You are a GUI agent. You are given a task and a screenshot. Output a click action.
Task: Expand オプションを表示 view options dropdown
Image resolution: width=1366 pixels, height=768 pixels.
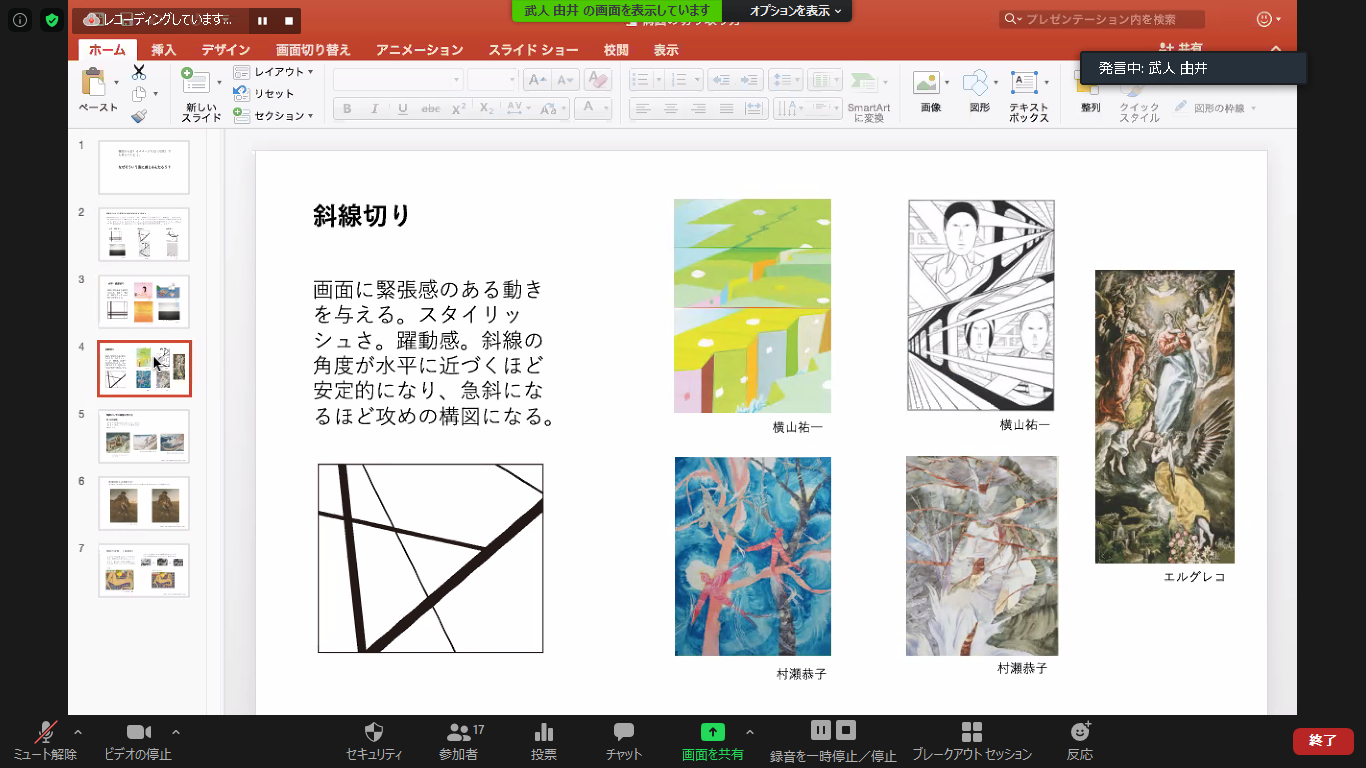tap(796, 10)
